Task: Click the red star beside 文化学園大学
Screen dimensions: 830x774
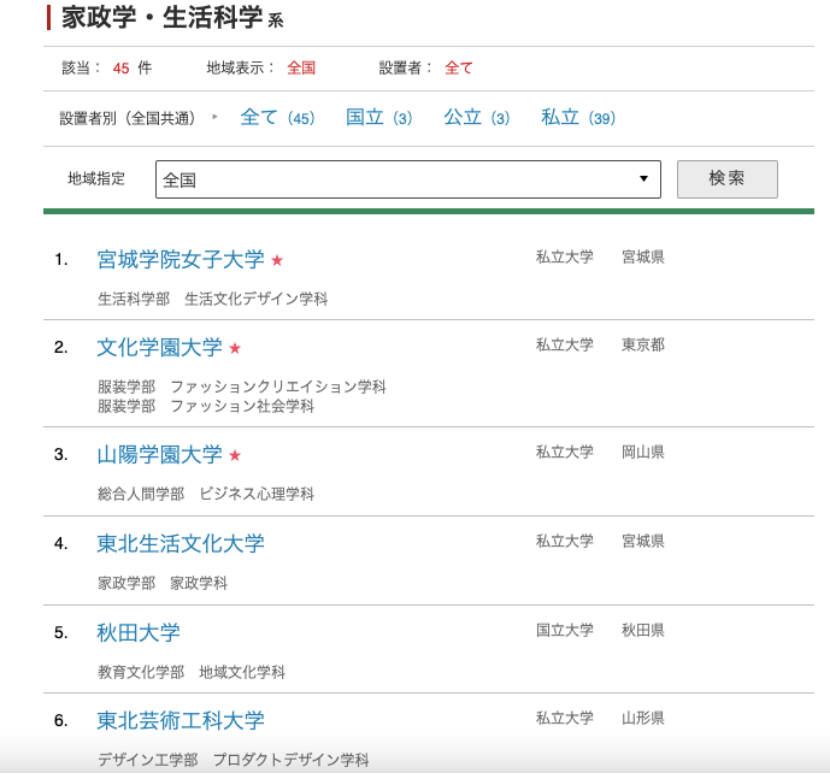Action: 235,348
